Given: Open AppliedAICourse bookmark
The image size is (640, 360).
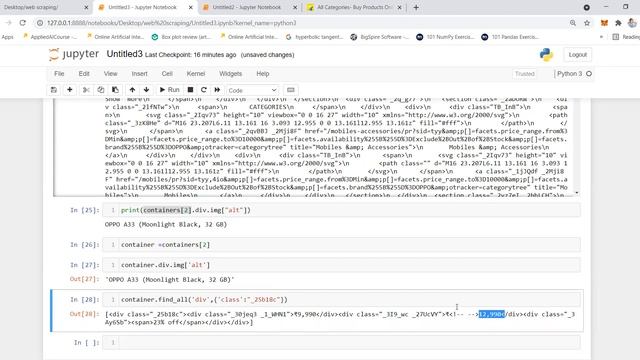Looking at the screenshot, I should [x=50, y=37].
